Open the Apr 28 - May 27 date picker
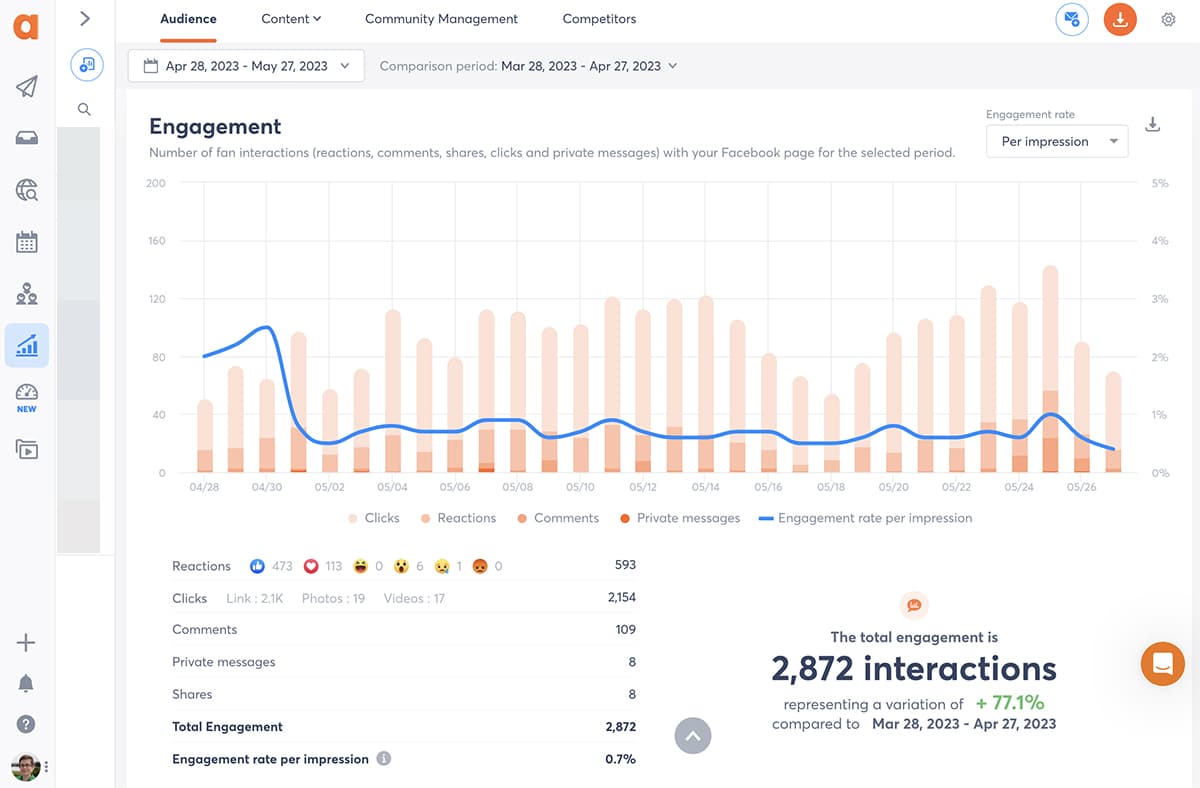1200x788 pixels. click(245, 66)
